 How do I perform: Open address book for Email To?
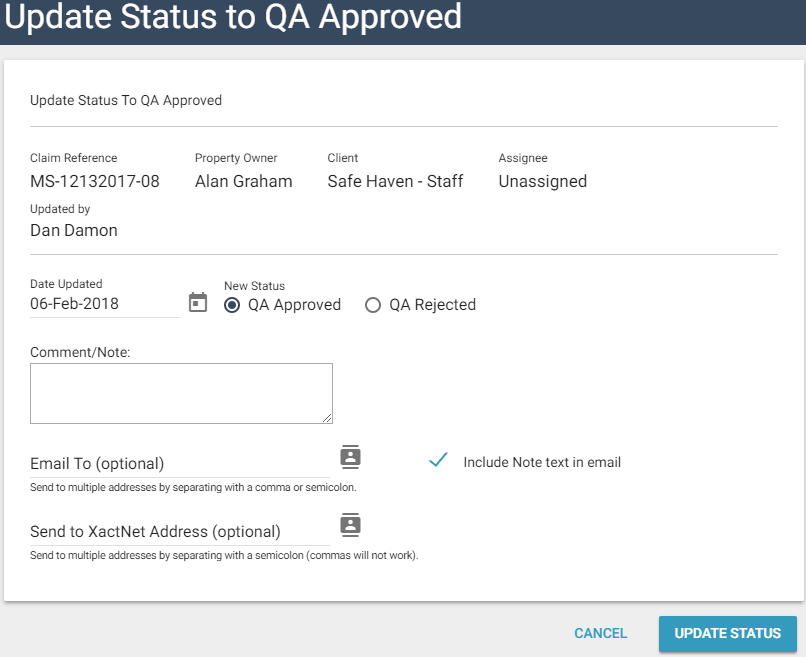[350, 457]
